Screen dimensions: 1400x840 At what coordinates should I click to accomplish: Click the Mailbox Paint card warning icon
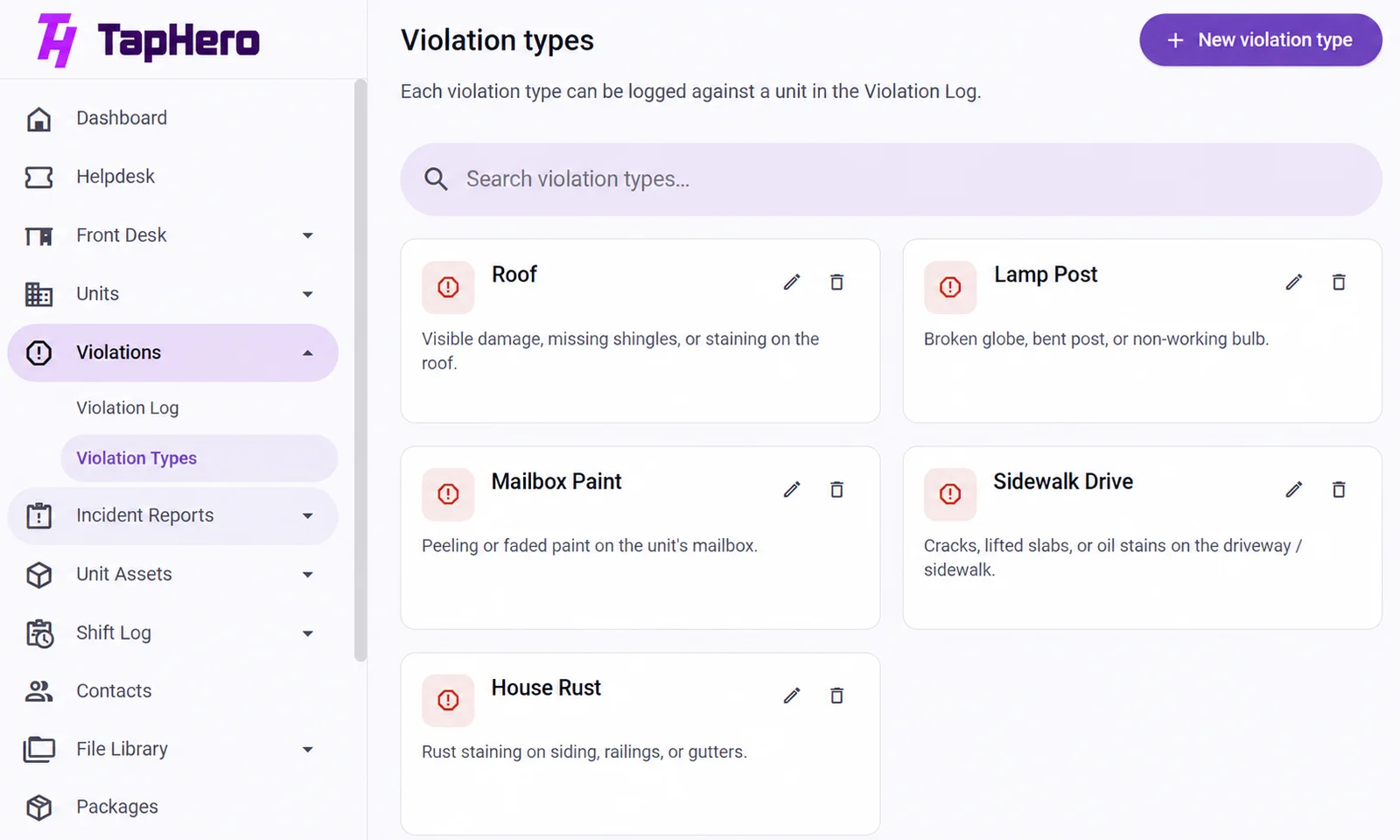(x=448, y=494)
